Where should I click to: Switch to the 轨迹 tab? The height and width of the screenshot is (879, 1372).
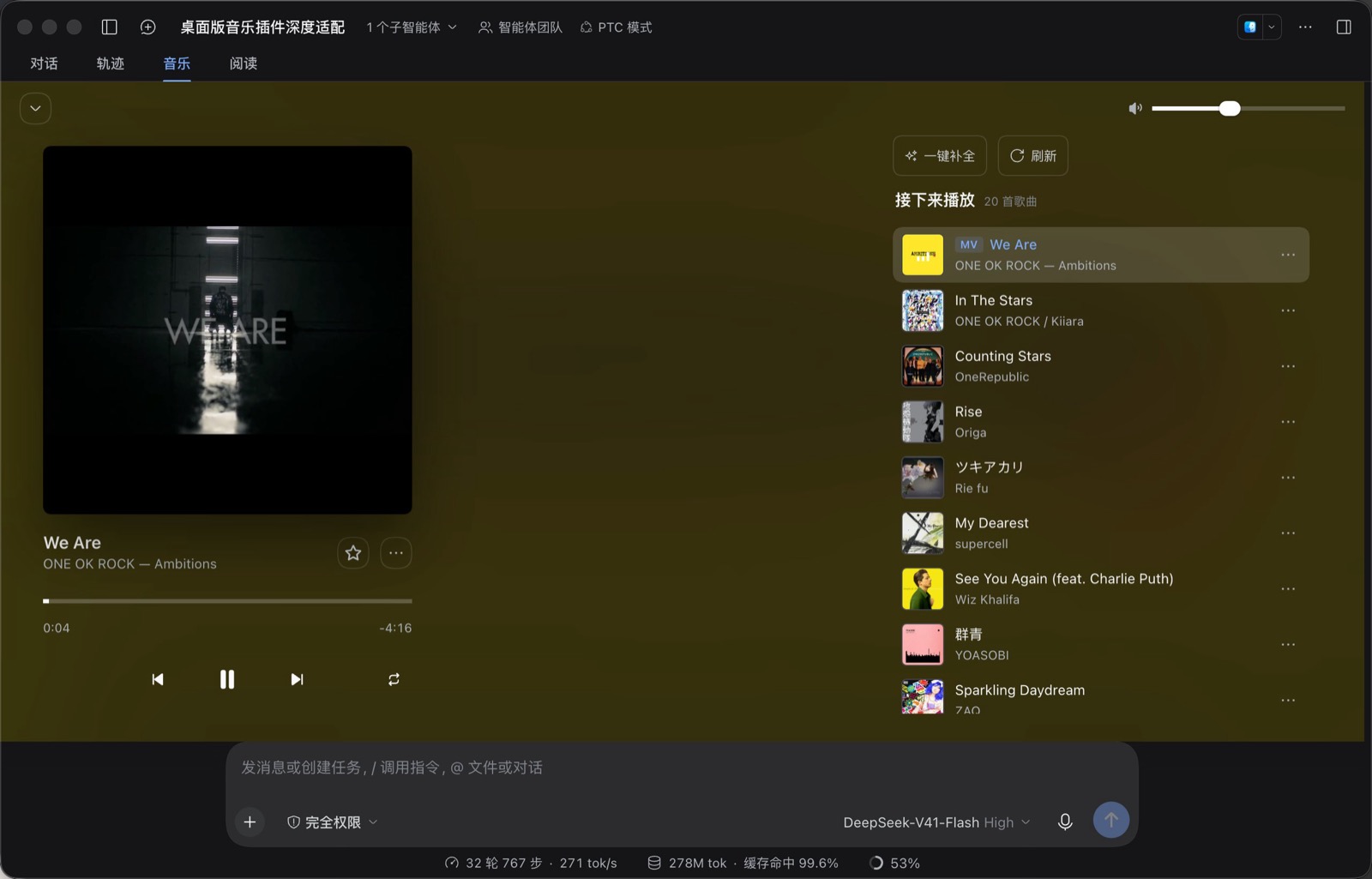pos(111,63)
